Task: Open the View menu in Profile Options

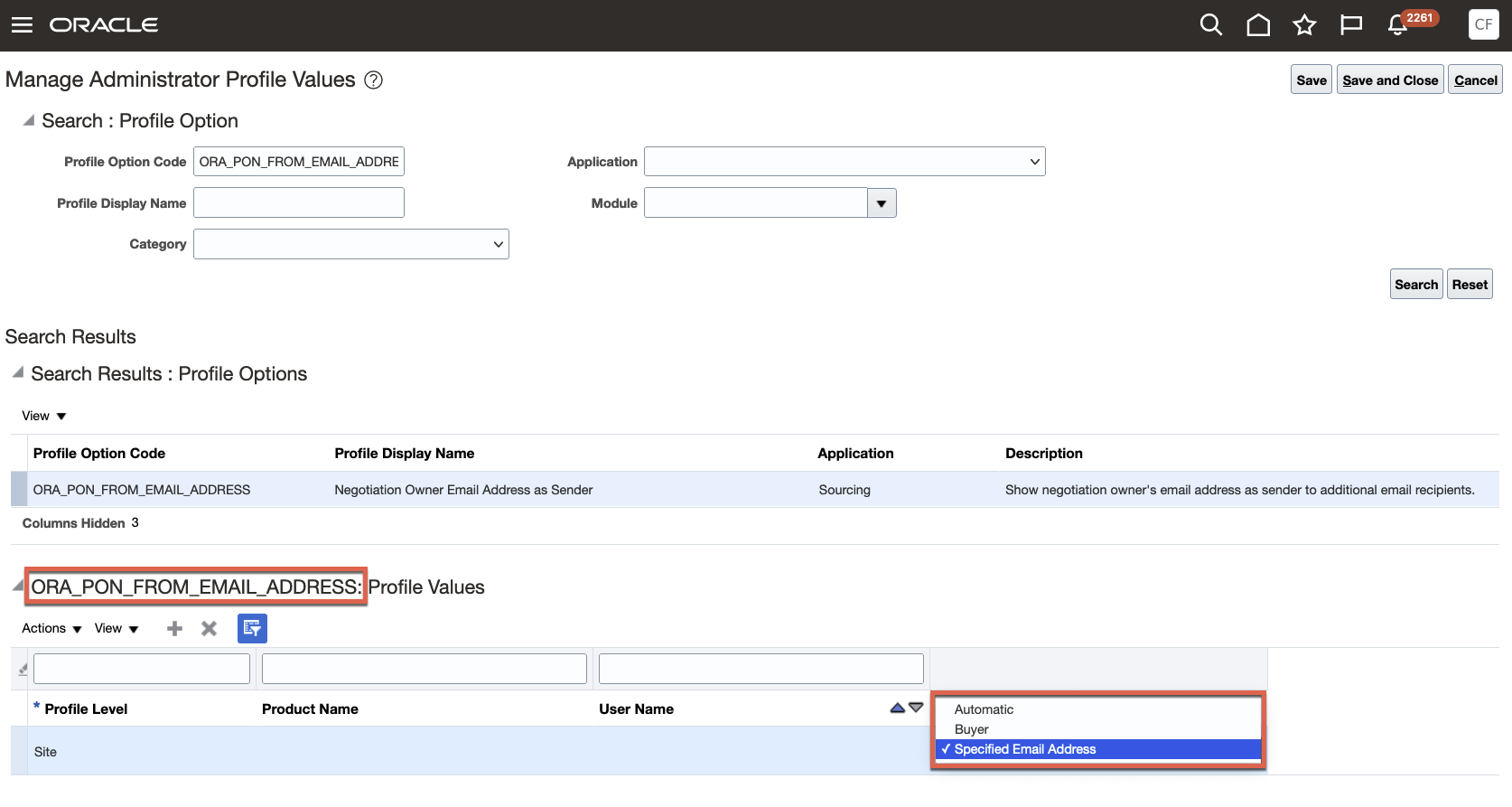Action: coord(44,416)
